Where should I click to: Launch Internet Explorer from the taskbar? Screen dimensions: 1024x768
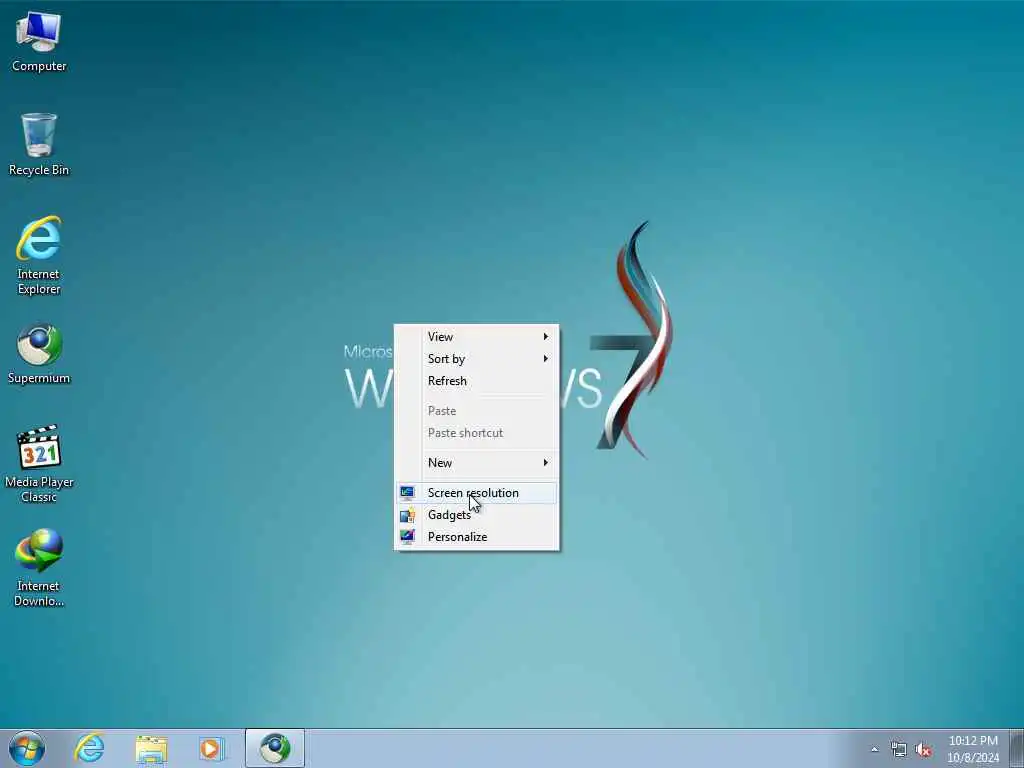[x=89, y=748]
